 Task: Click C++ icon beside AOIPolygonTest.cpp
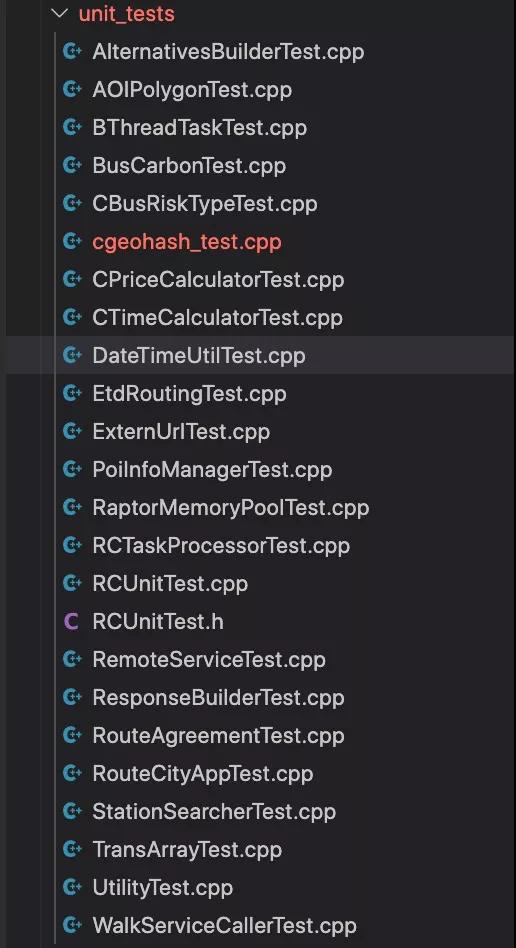72,89
